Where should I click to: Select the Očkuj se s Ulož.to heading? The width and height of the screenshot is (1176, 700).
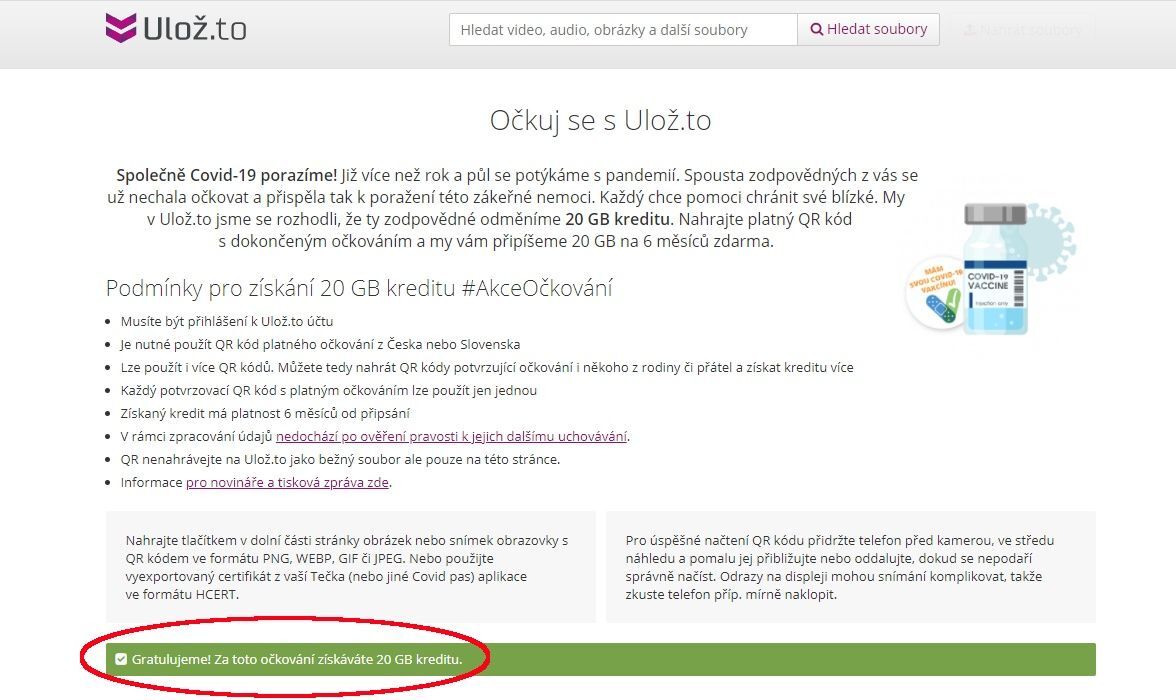click(601, 120)
